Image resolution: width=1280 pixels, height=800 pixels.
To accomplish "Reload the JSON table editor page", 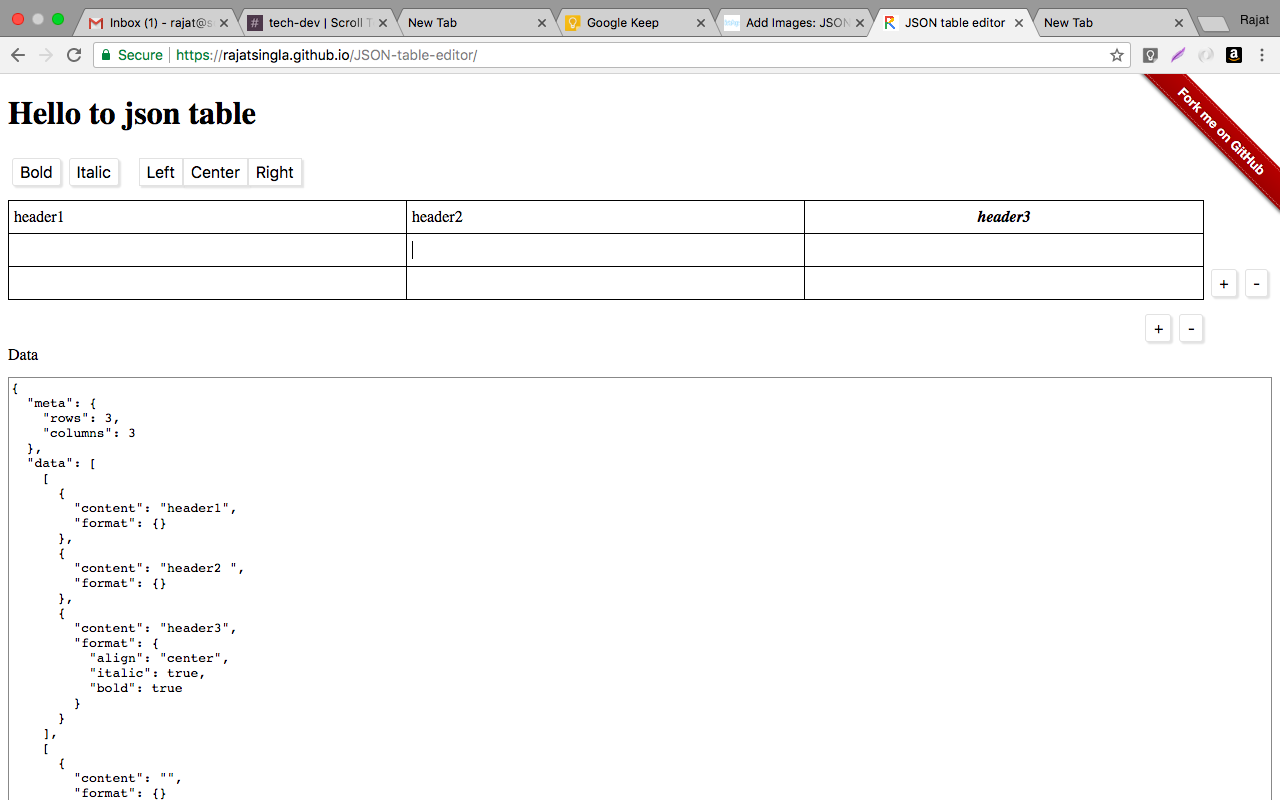I will click(74, 55).
